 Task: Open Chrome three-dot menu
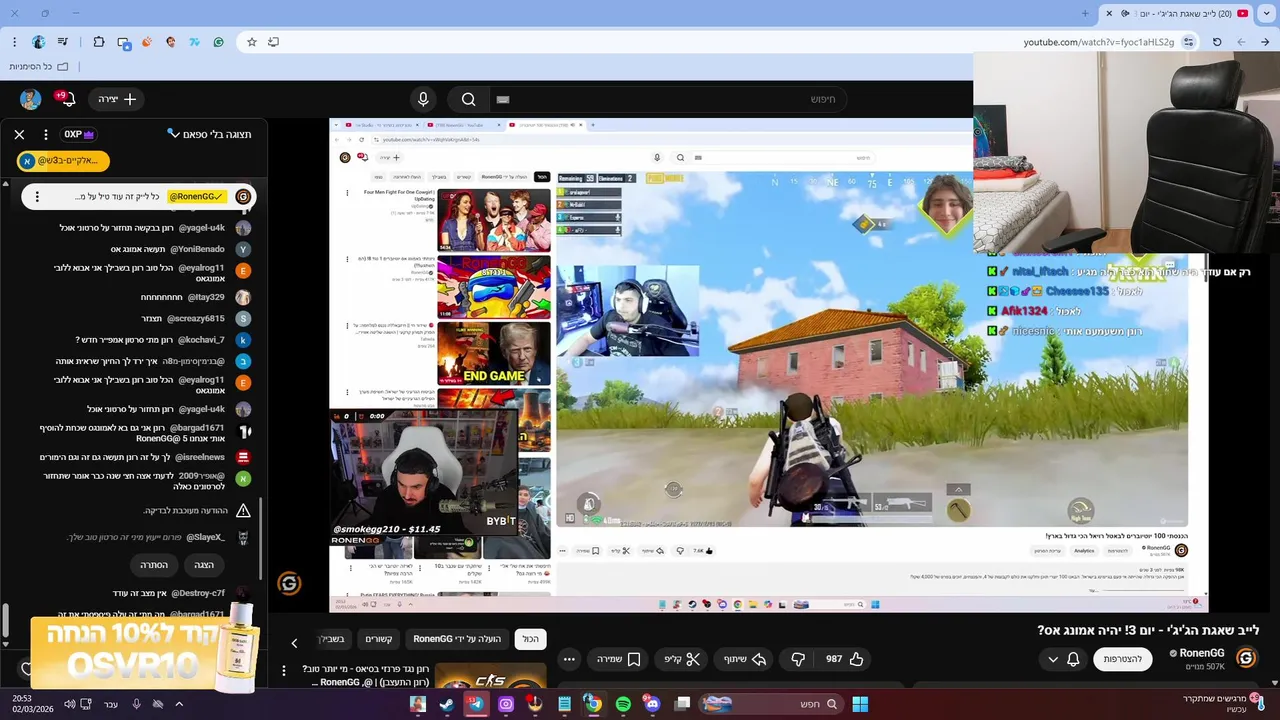pos(14,42)
